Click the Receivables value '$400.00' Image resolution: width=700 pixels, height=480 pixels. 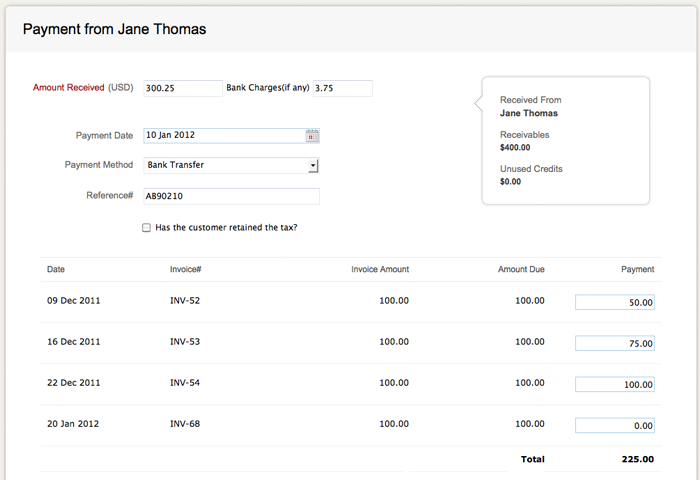[515, 147]
